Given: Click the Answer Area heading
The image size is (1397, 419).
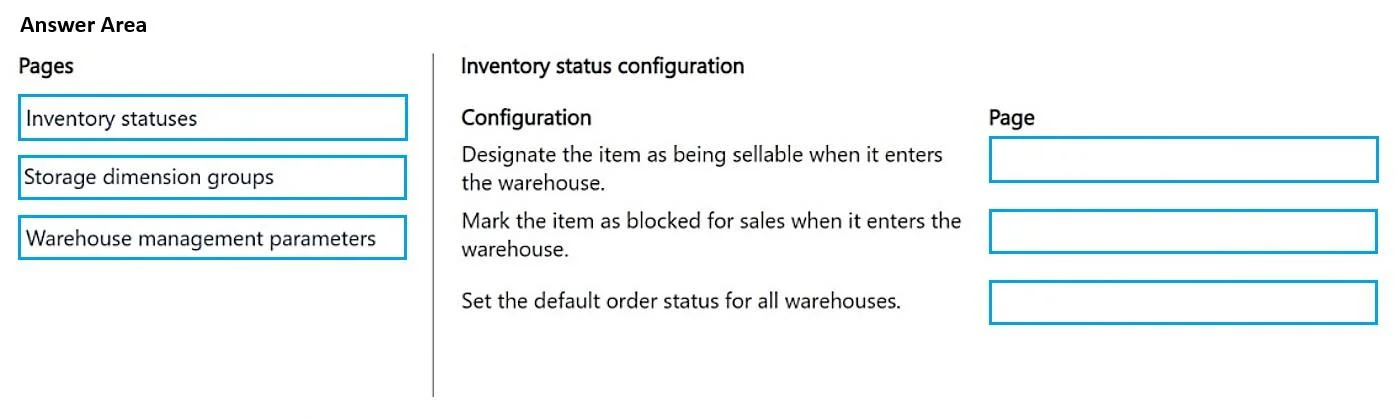Looking at the screenshot, I should tap(84, 26).
